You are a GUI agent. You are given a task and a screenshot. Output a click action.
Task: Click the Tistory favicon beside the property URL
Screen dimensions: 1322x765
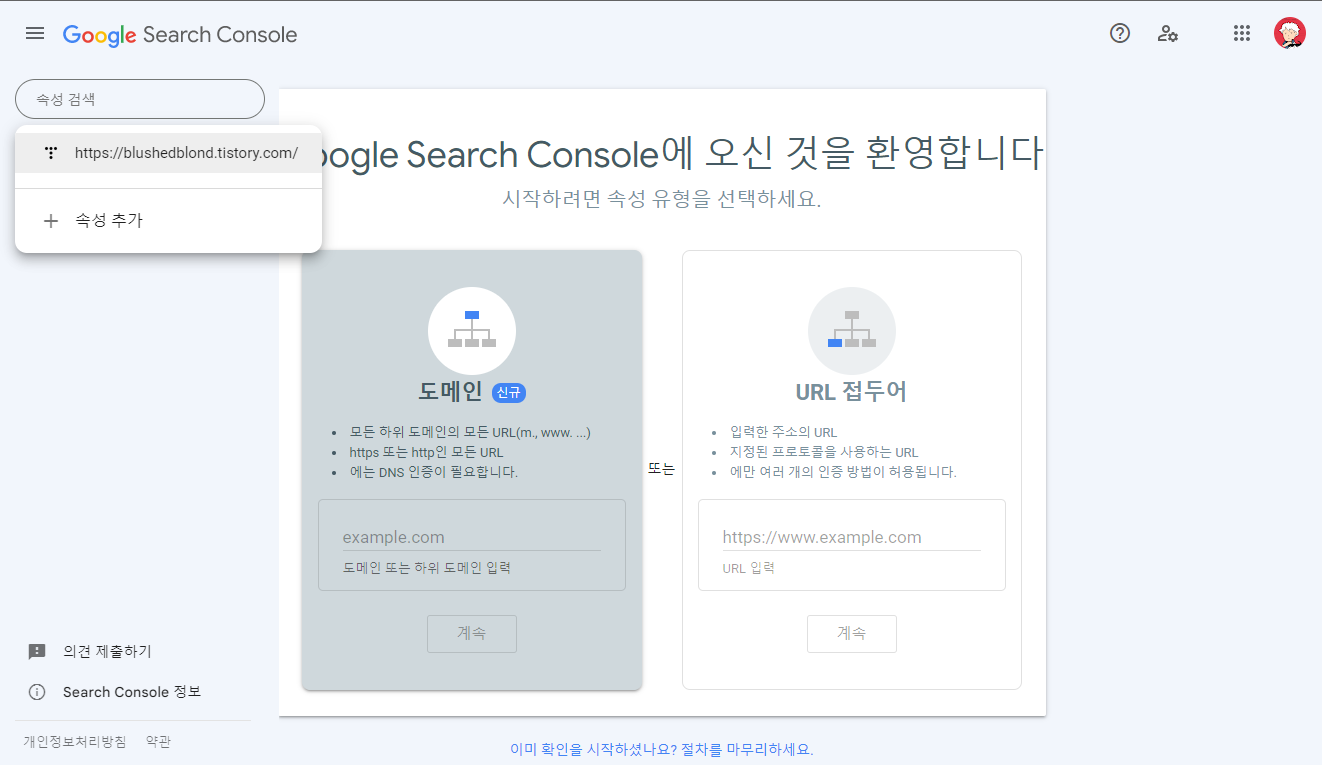point(51,153)
